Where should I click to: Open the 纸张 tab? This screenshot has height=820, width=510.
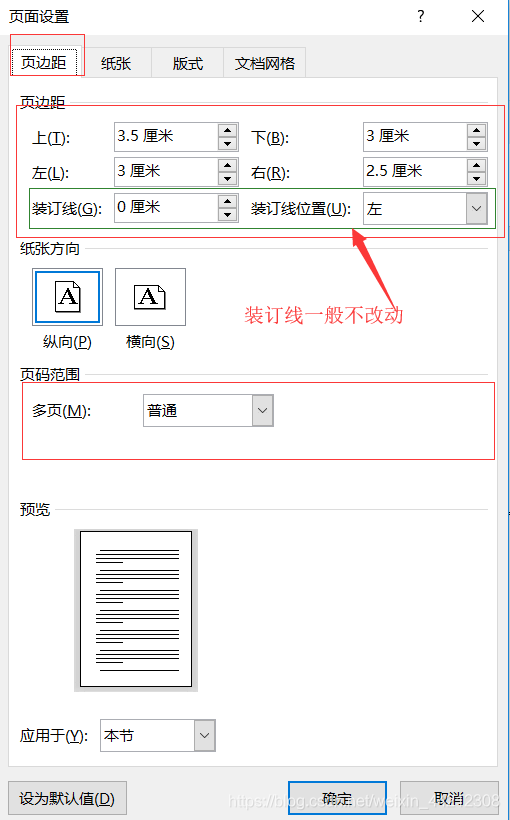click(116, 64)
